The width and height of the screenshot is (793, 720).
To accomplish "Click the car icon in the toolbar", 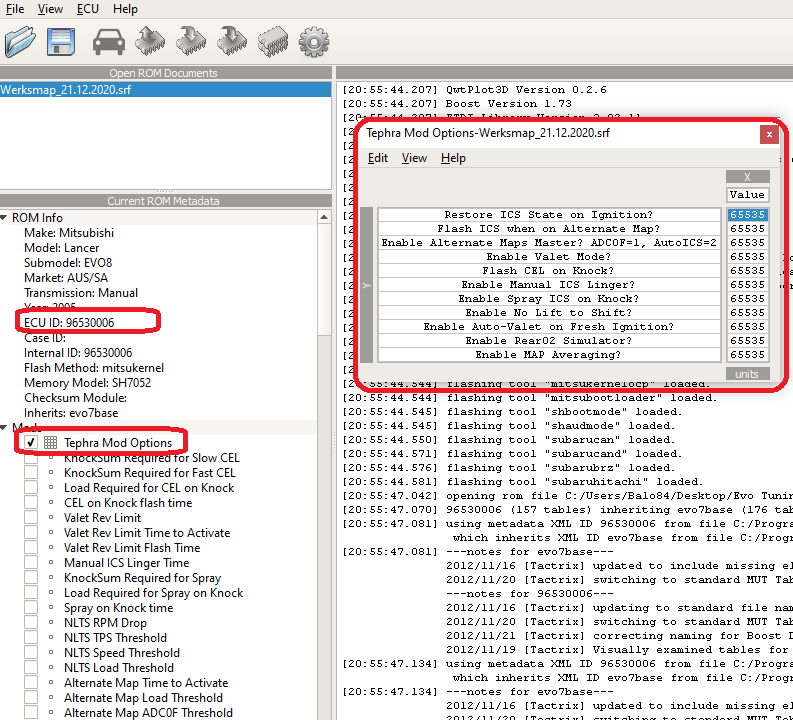I will [107, 42].
